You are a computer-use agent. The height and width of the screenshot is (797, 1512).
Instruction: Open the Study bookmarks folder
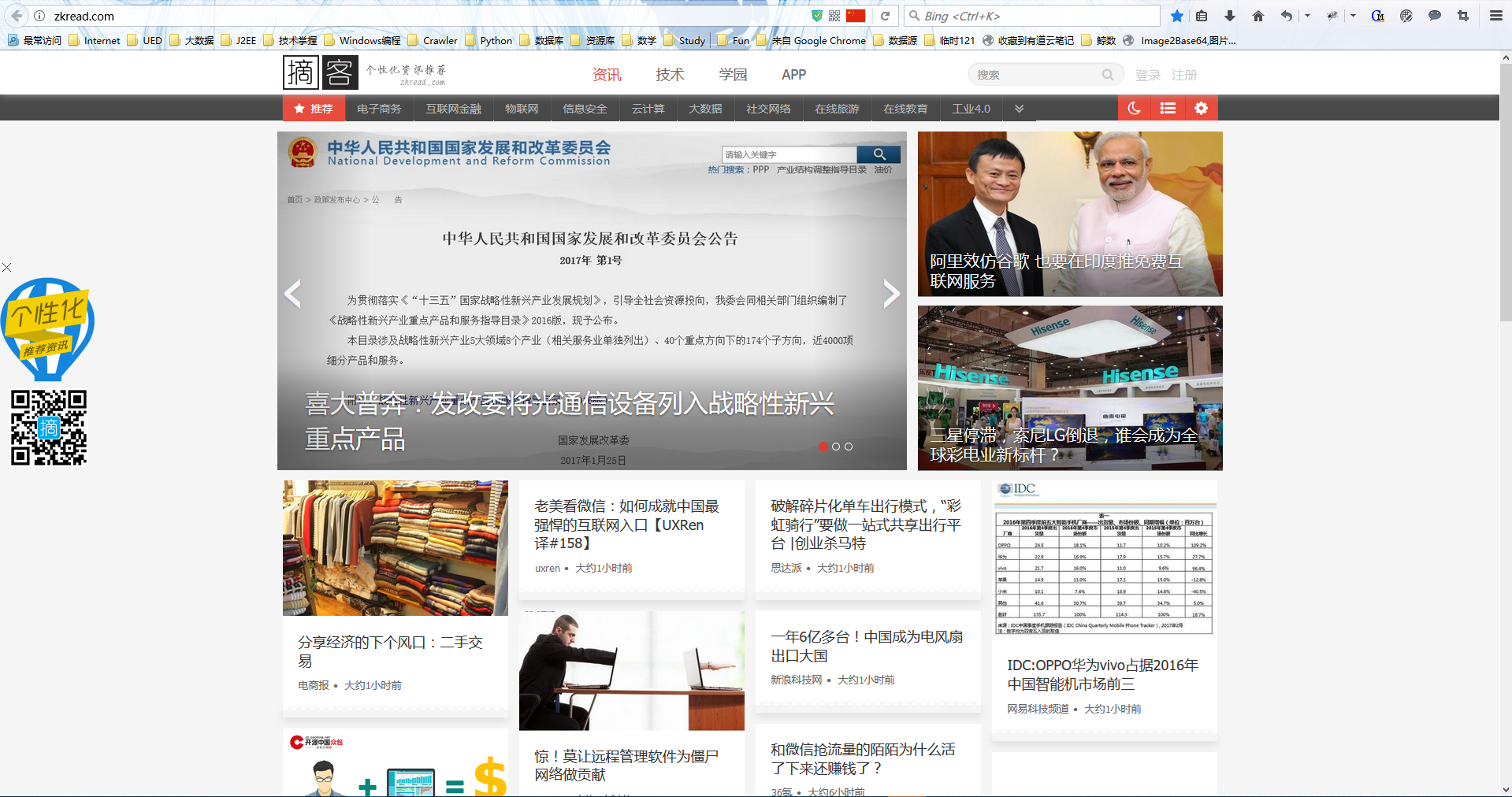coord(685,40)
